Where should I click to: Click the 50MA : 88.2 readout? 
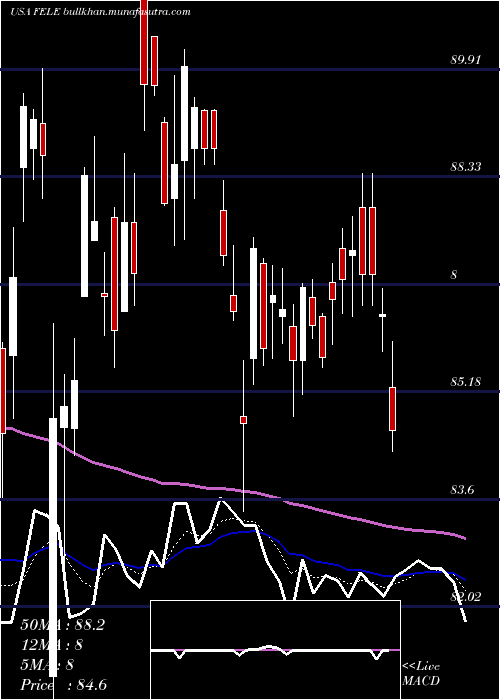click(62, 625)
